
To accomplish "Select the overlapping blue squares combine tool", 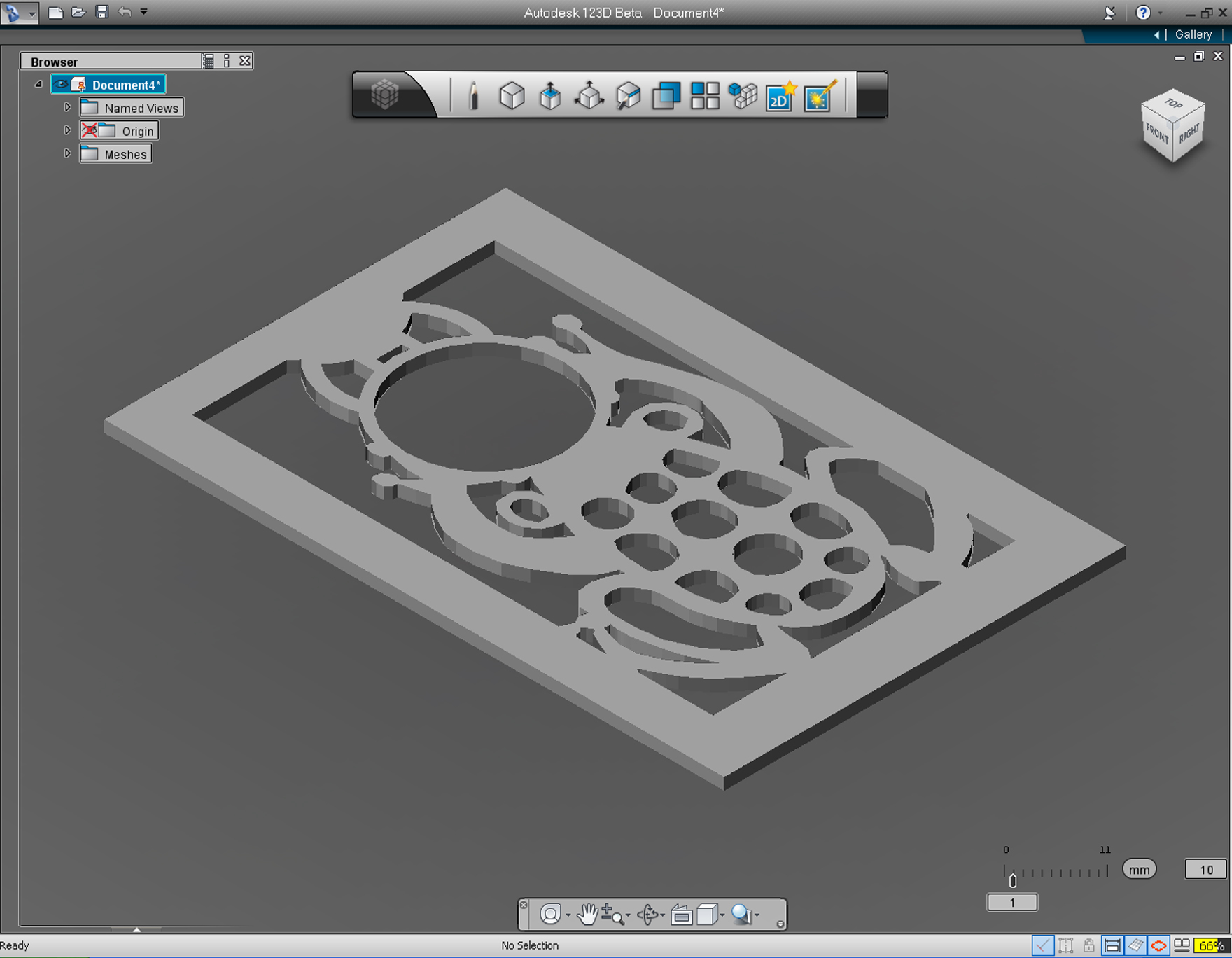I will pyautogui.click(x=666, y=95).
